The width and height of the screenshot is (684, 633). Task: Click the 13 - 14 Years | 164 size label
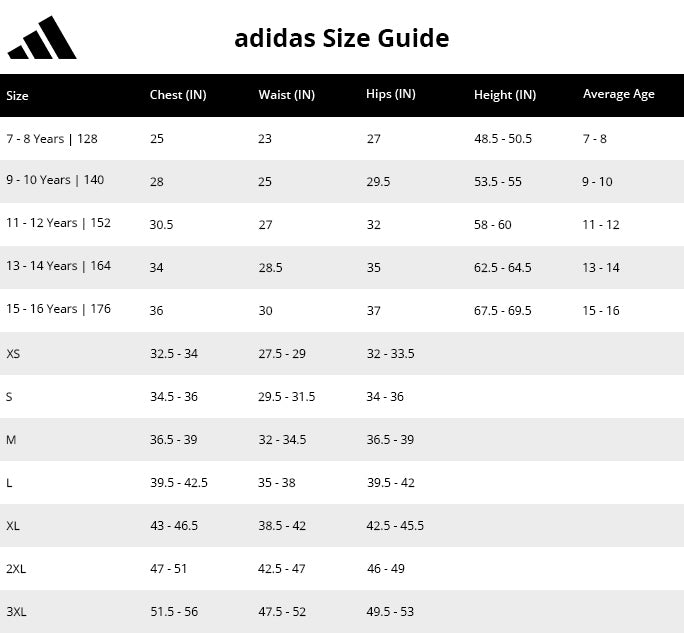point(58,266)
